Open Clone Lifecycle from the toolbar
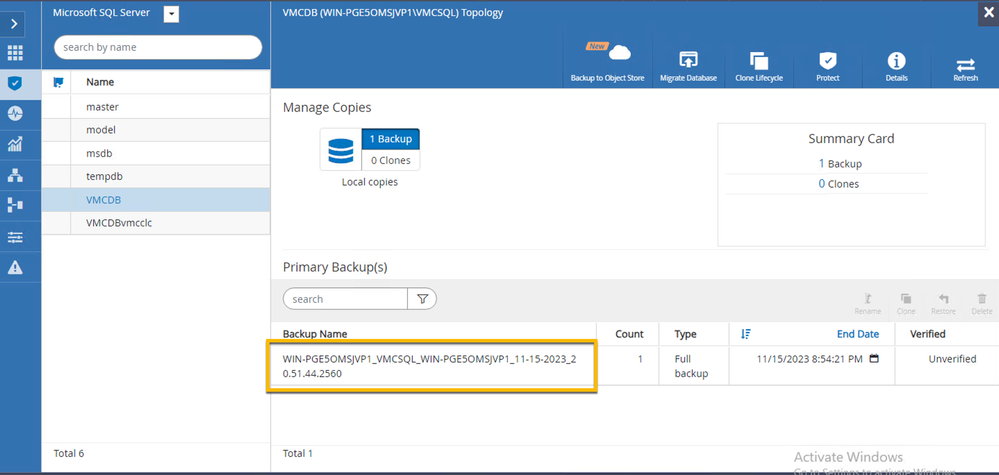Viewport: 999px width, 475px height. pyautogui.click(x=758, y=63)
